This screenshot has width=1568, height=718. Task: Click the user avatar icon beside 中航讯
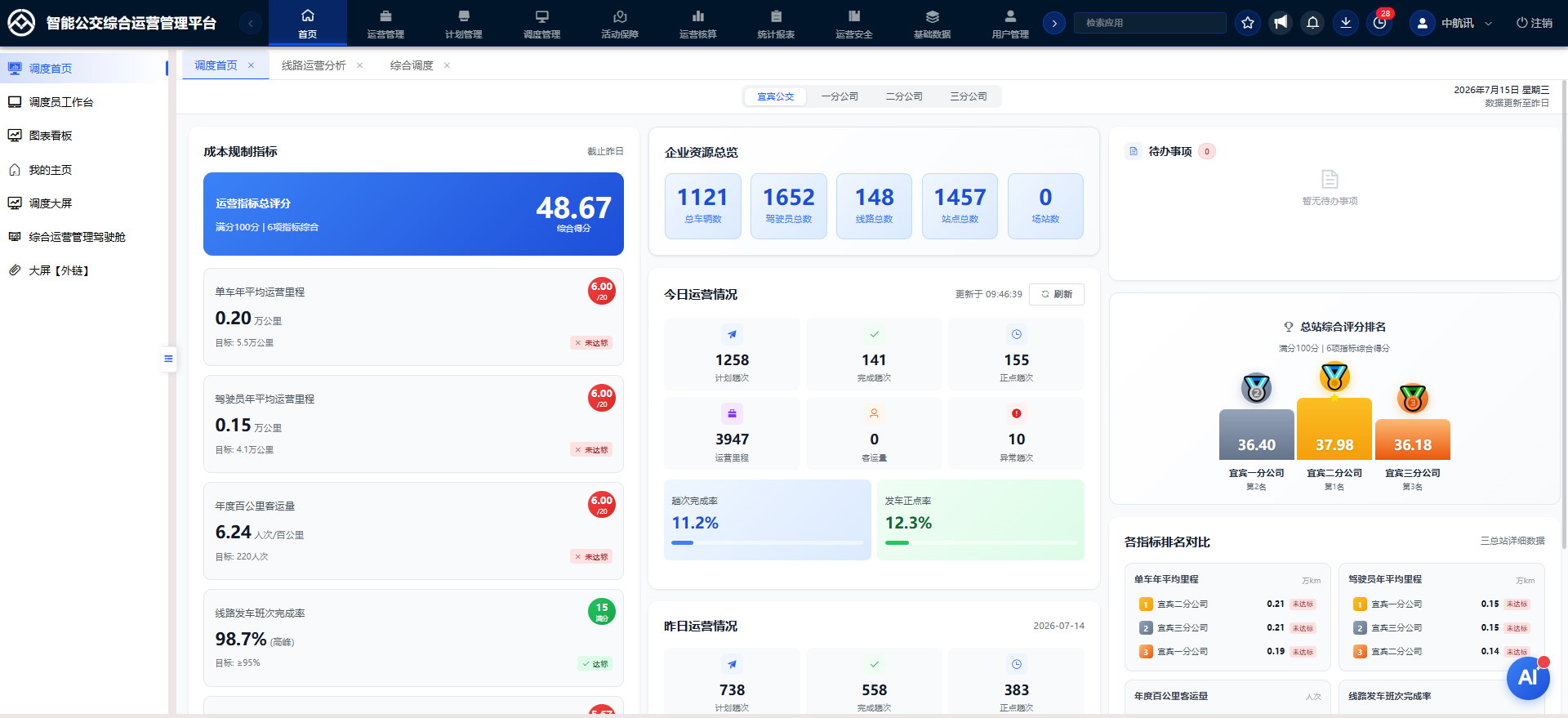1422,23
